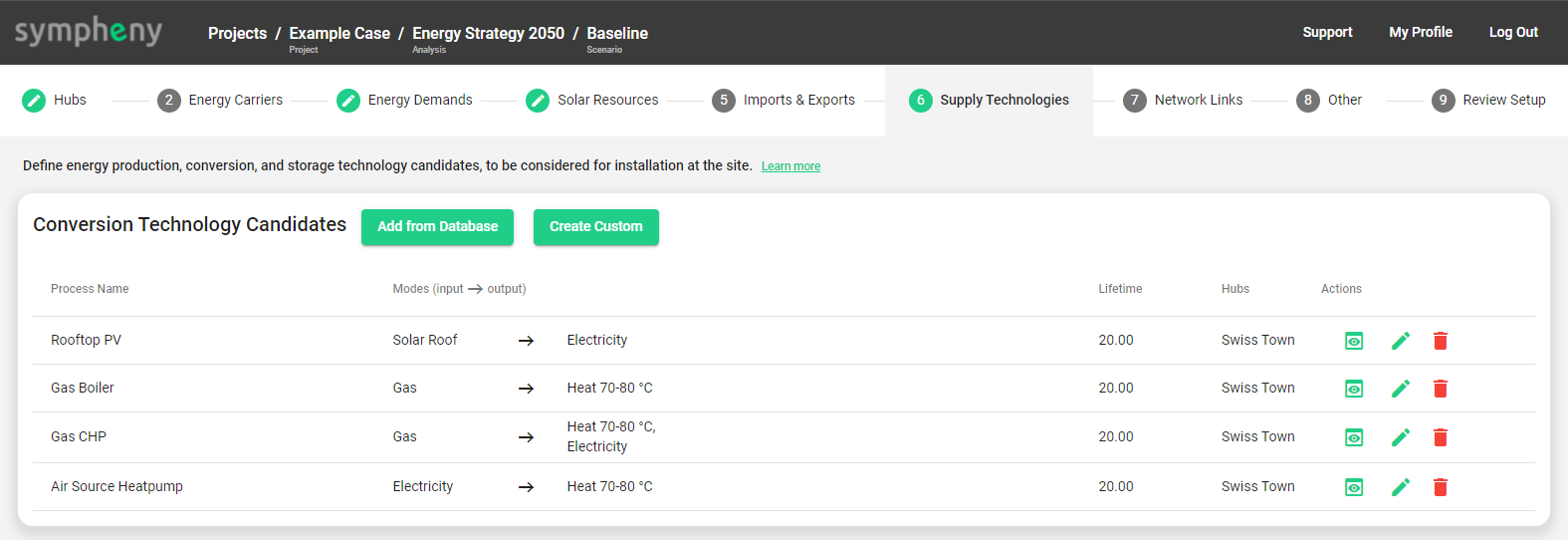
Task: Click the edit pencil for Gas CHP
Action: click(x=1400, y=437)
